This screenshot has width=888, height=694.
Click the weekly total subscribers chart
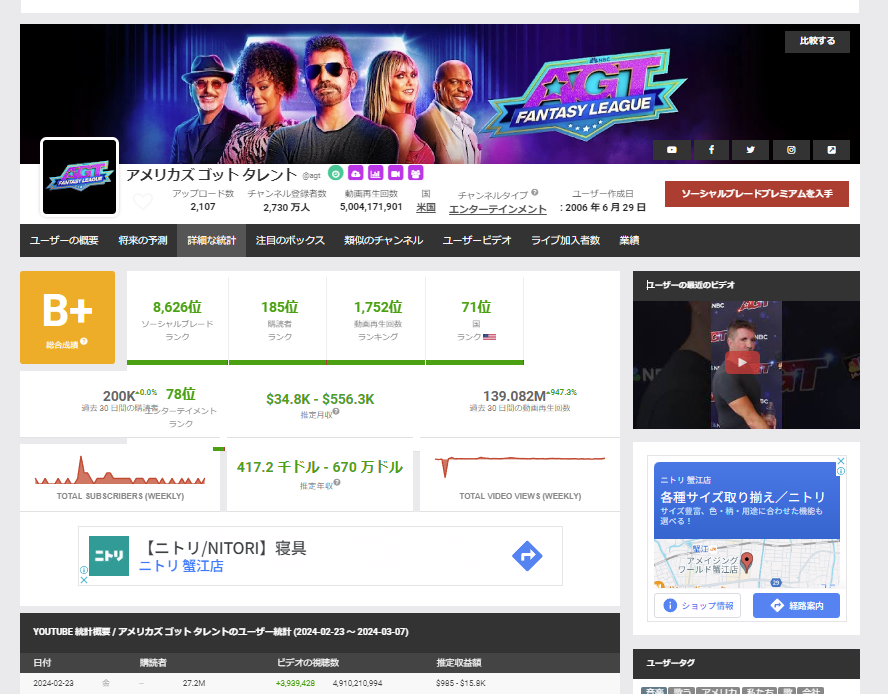coord(118,470)
